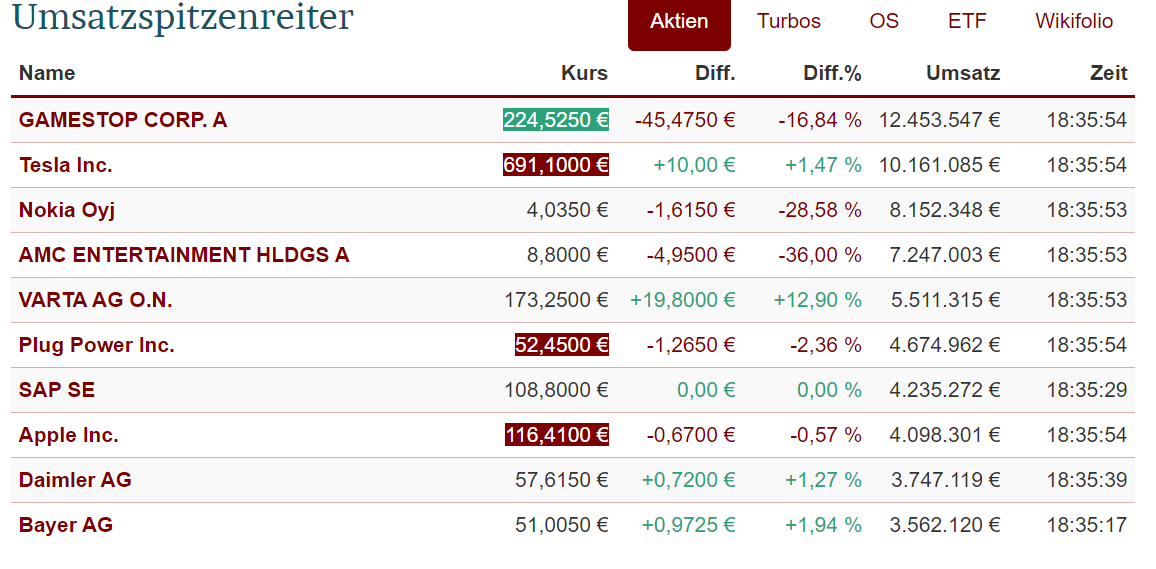The image size is (1156, 569).
Task: Click the SAP SE stock link
Action: point(57,390)
